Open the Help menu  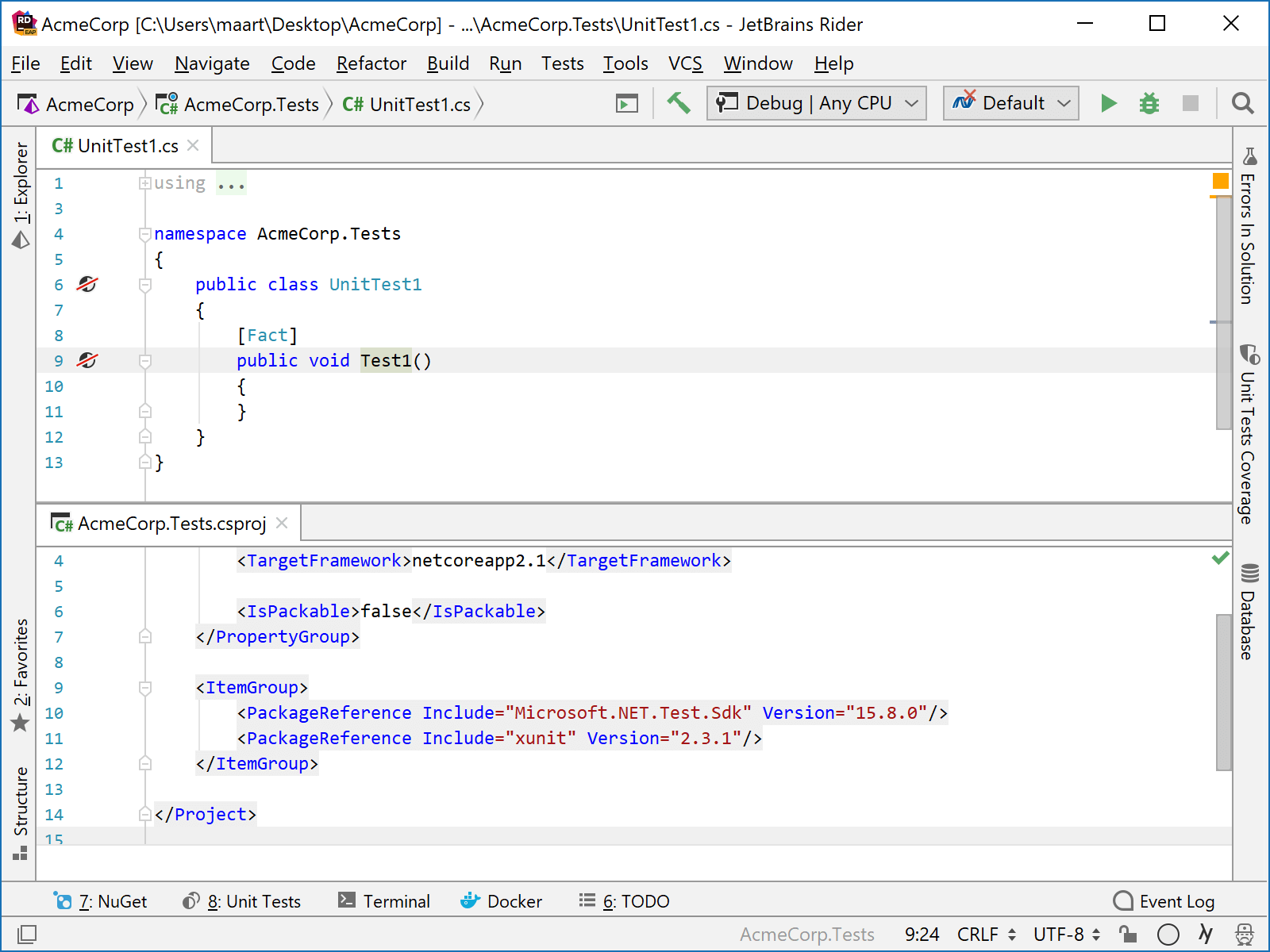click(x=833, y=63)
